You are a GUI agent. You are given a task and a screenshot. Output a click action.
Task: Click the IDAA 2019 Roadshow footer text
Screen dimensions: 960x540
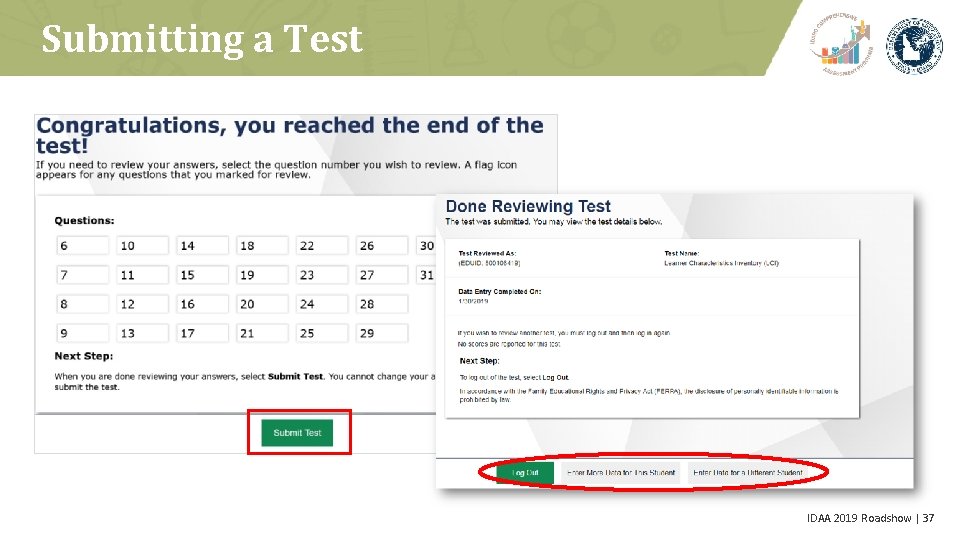click(859, 518)
